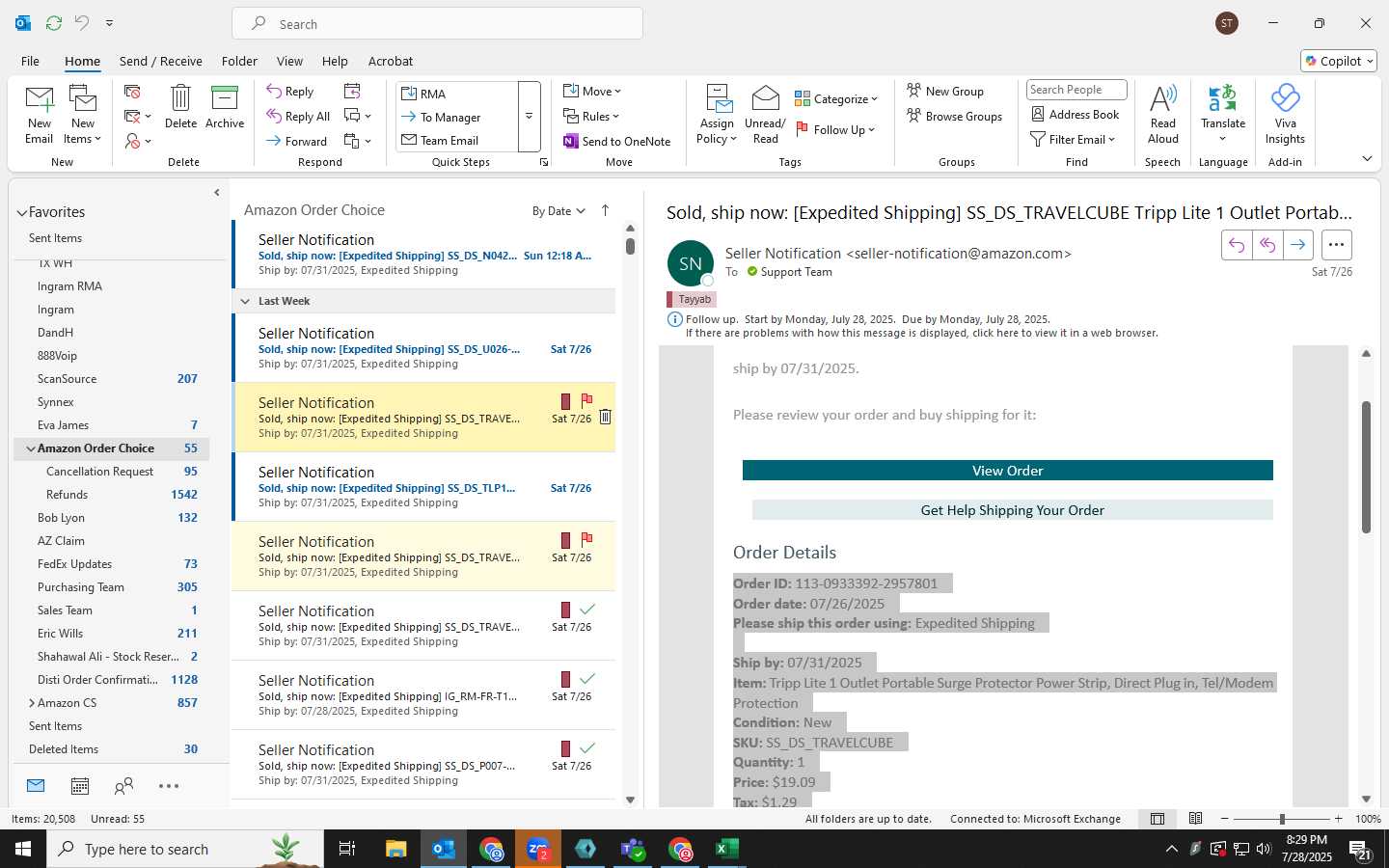Switch to the Folder tab
Screen dimensions: 1389x868
239,61
